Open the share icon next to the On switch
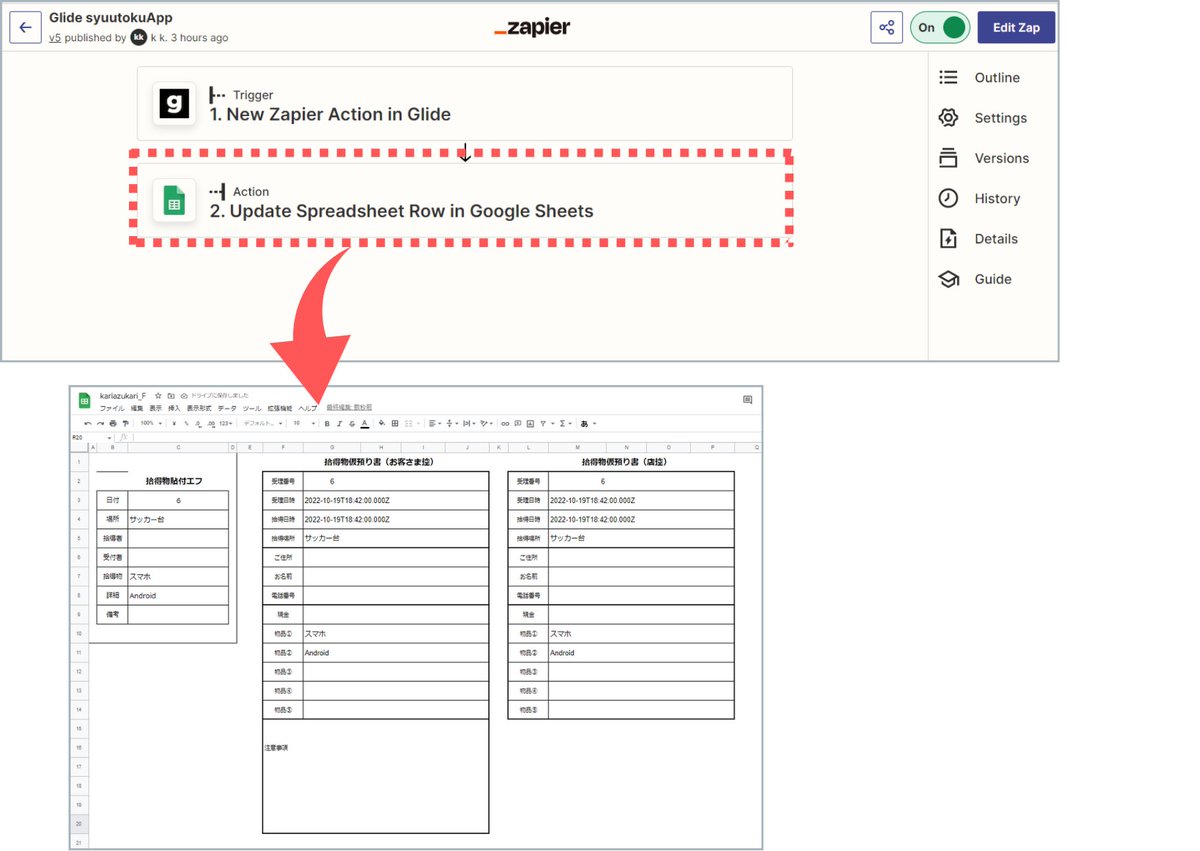Image resolution: width=1200 pixels, height=851 pixels. point(887,27)
